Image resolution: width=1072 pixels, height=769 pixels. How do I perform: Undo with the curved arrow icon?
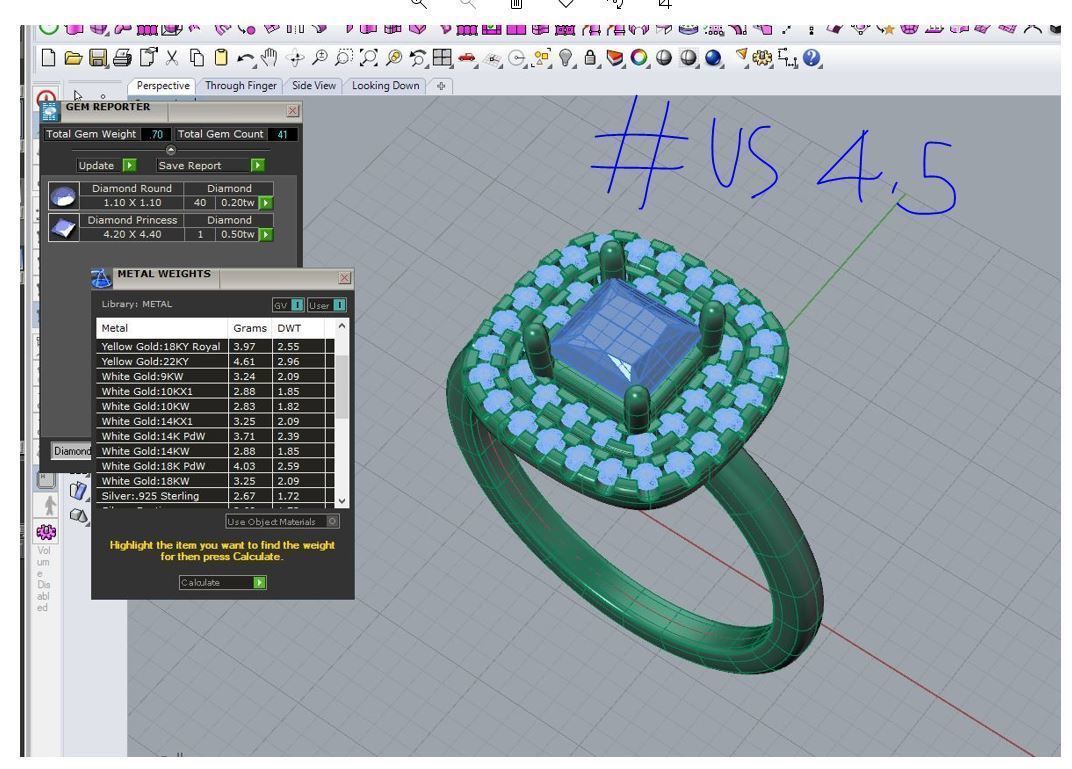point(245,59)
